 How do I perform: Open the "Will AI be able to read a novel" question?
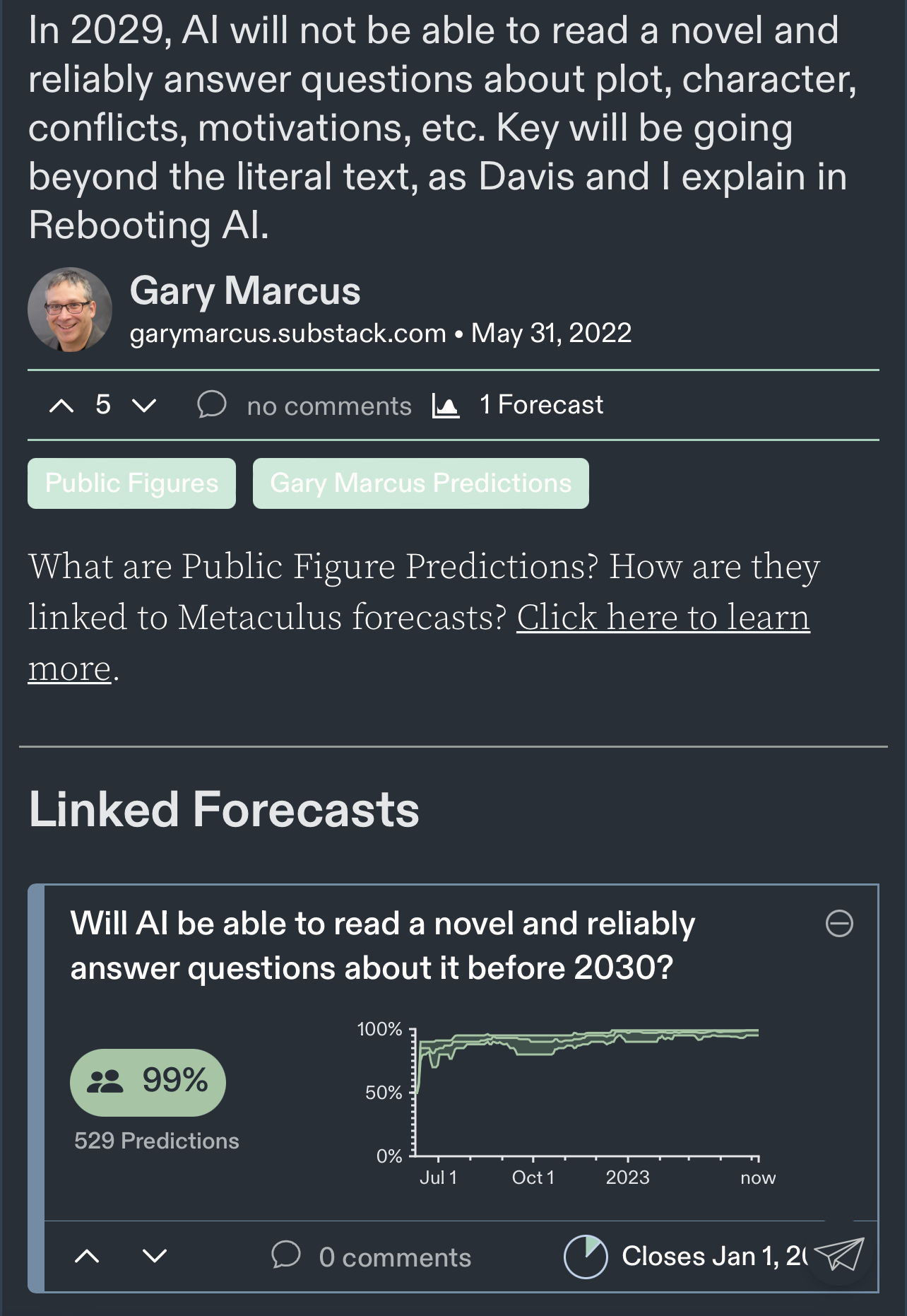(383, 946)
